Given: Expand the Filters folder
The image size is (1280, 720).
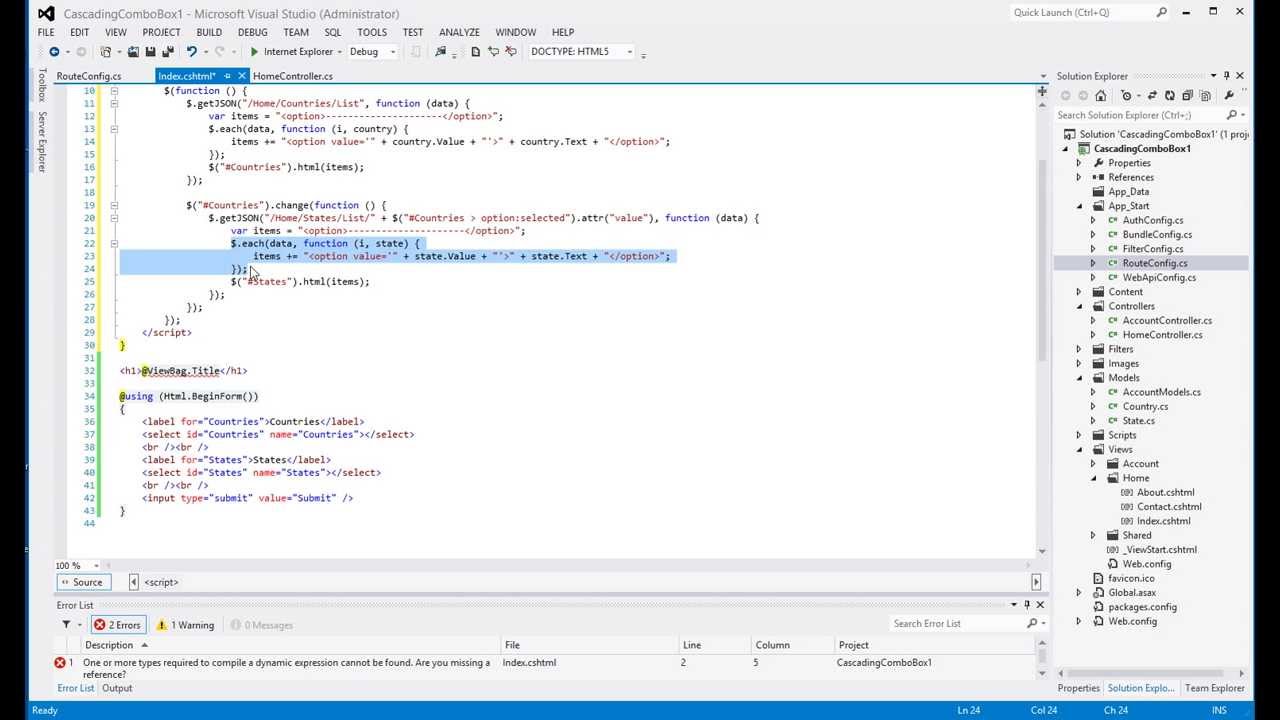Looking at the screenshot, I should [x=1079, y=349].
